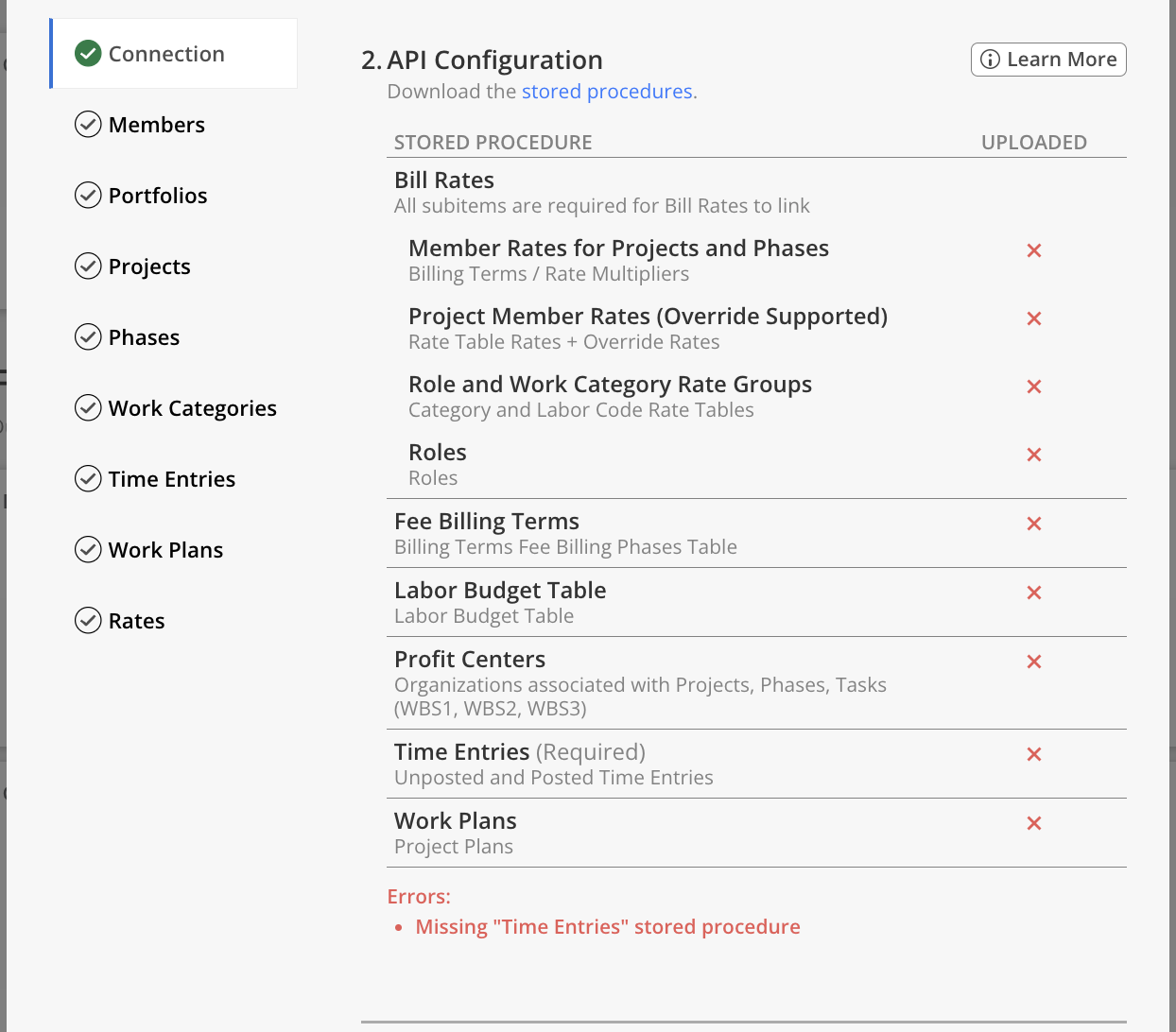1176x1032 pixels.
Task: Open the stored procedures download link
Action: 607,92
